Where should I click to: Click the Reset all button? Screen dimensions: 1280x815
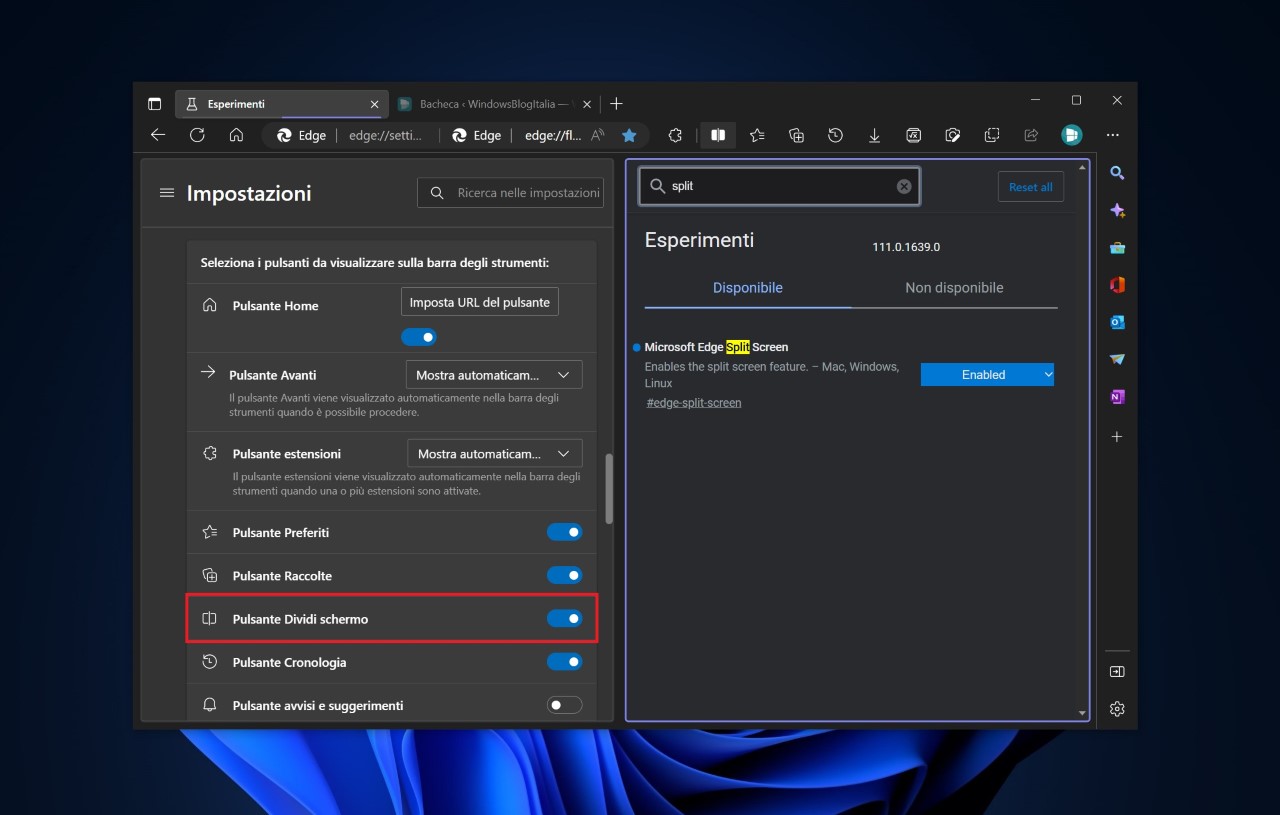[1030, 187]
